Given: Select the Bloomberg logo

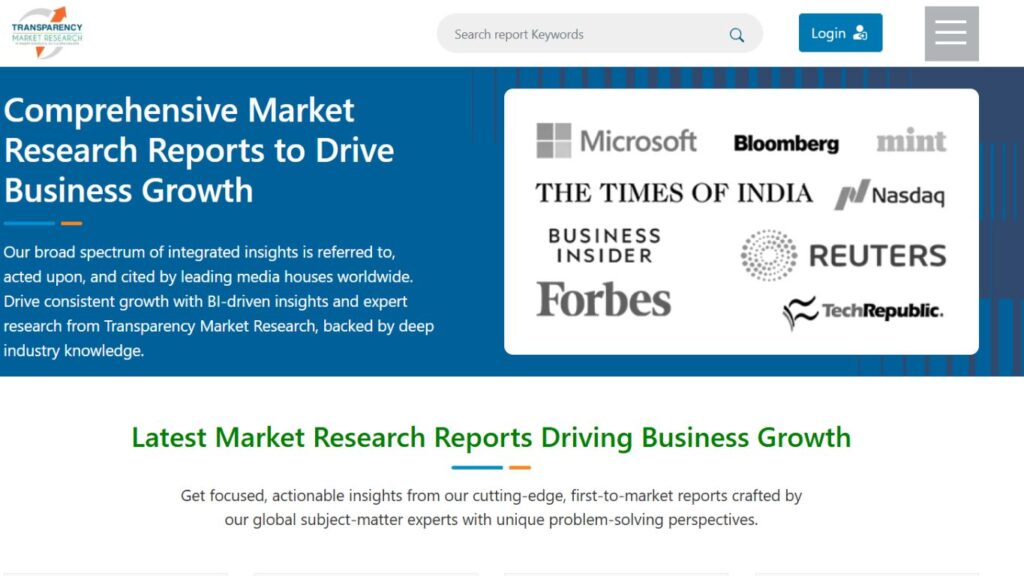Looking at the screenshot, I should 786,144.
